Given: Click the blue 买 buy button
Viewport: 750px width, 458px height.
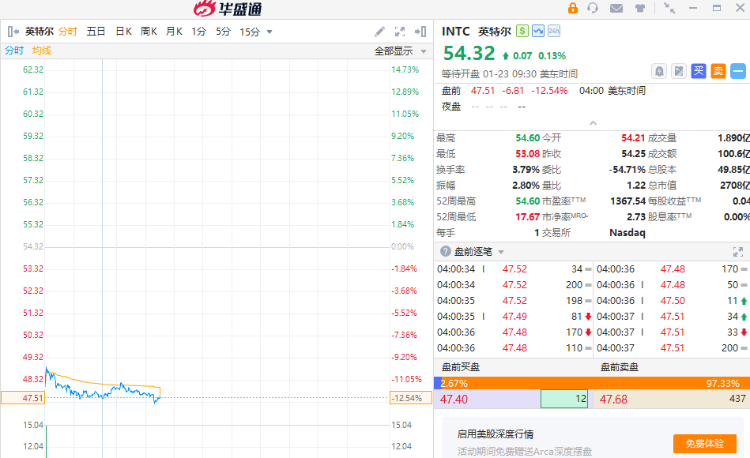Looking at the screenshot, I should (699, 71).
